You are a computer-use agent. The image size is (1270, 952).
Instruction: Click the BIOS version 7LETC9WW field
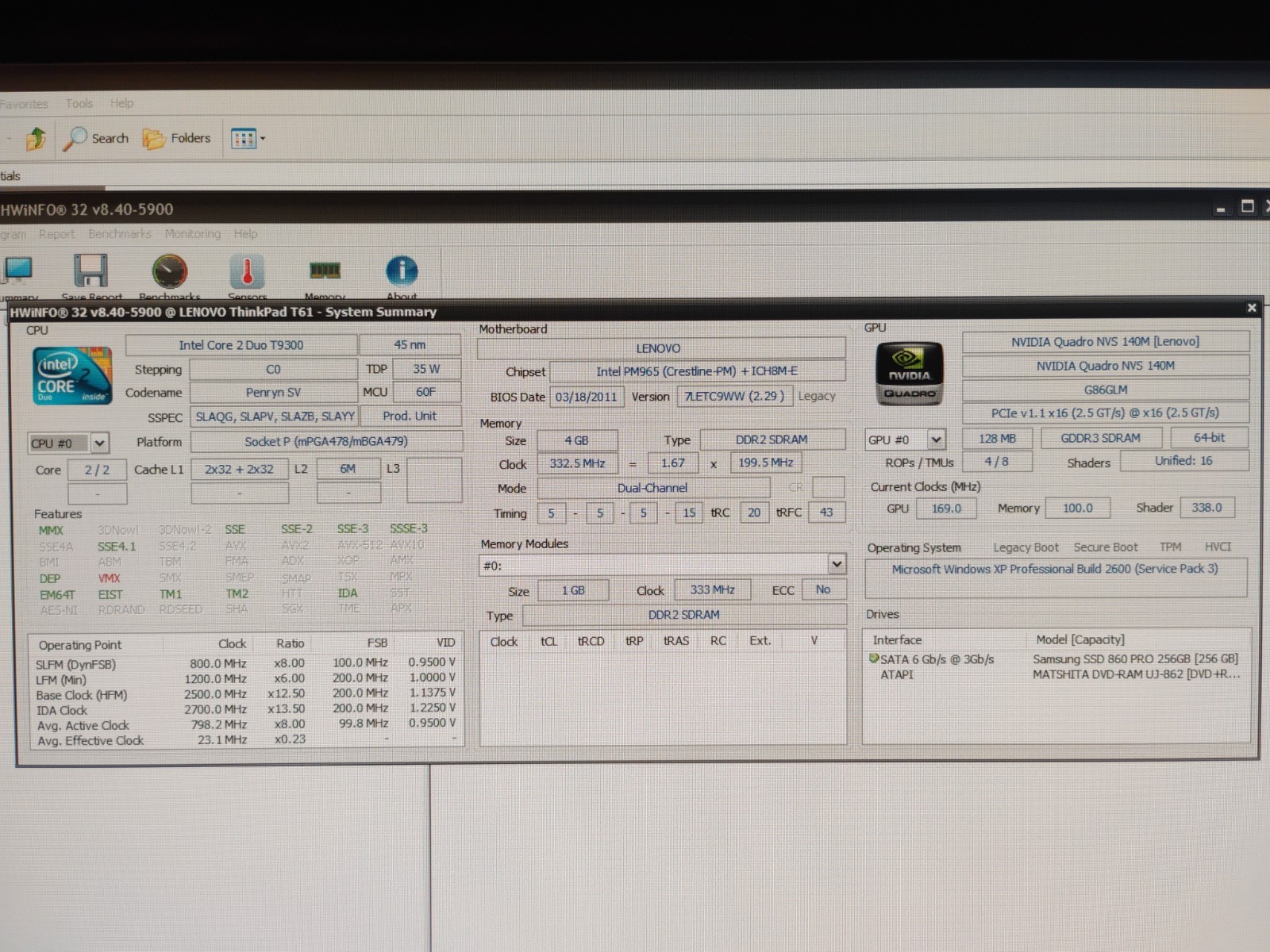(734, 396)
